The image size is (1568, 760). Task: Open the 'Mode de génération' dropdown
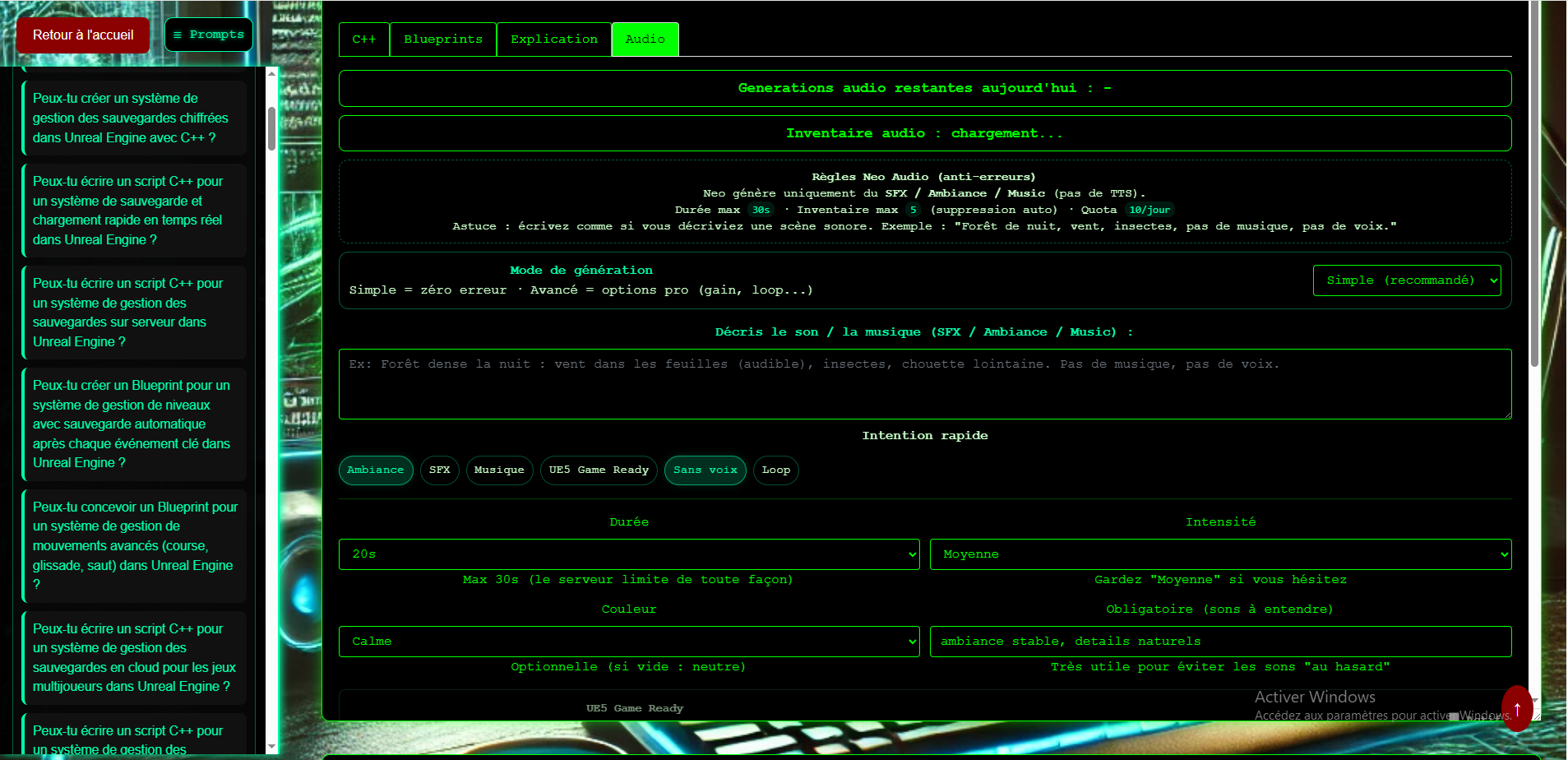click(x=1407, y=280)
